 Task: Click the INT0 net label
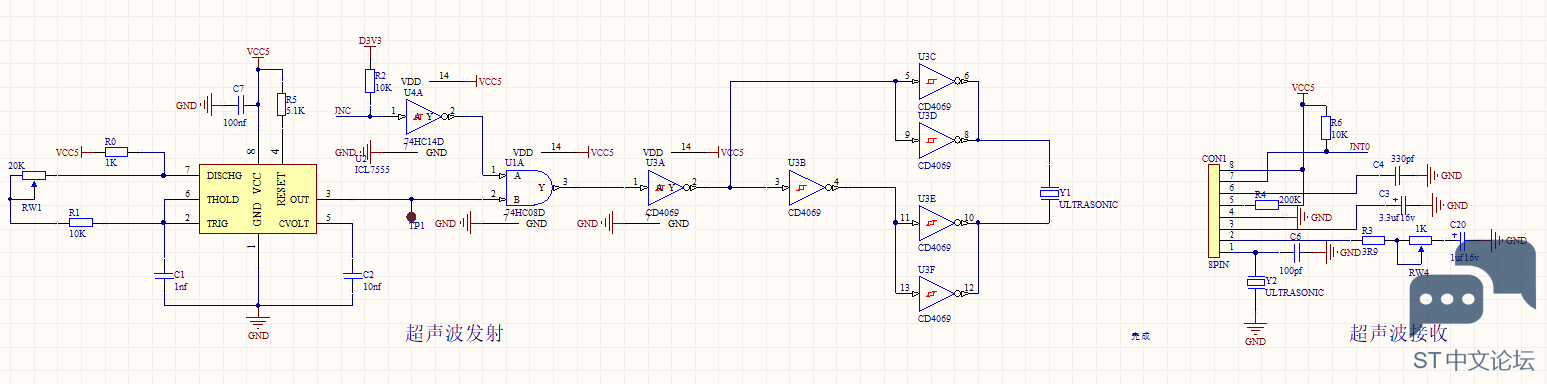pos(1359,147)
